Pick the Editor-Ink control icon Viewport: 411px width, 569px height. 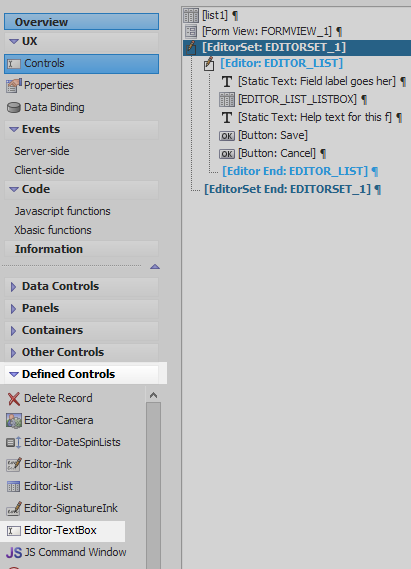coord(14,464)
